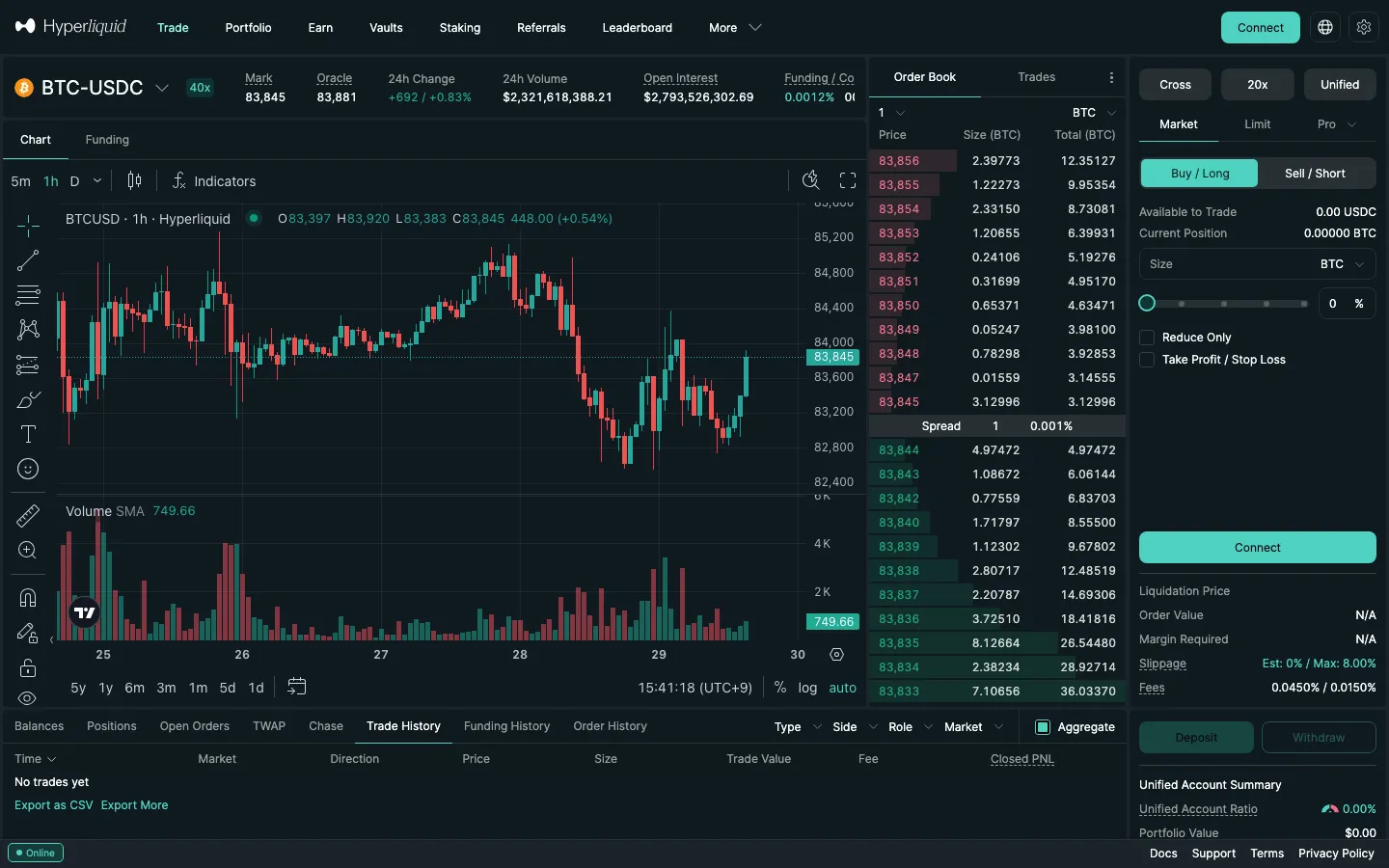Image resolution: width=1389 pixels, height=868 pixels.
Task: Enable Take Profit / Stop Loss
Action: click(x=1147, y=360)
